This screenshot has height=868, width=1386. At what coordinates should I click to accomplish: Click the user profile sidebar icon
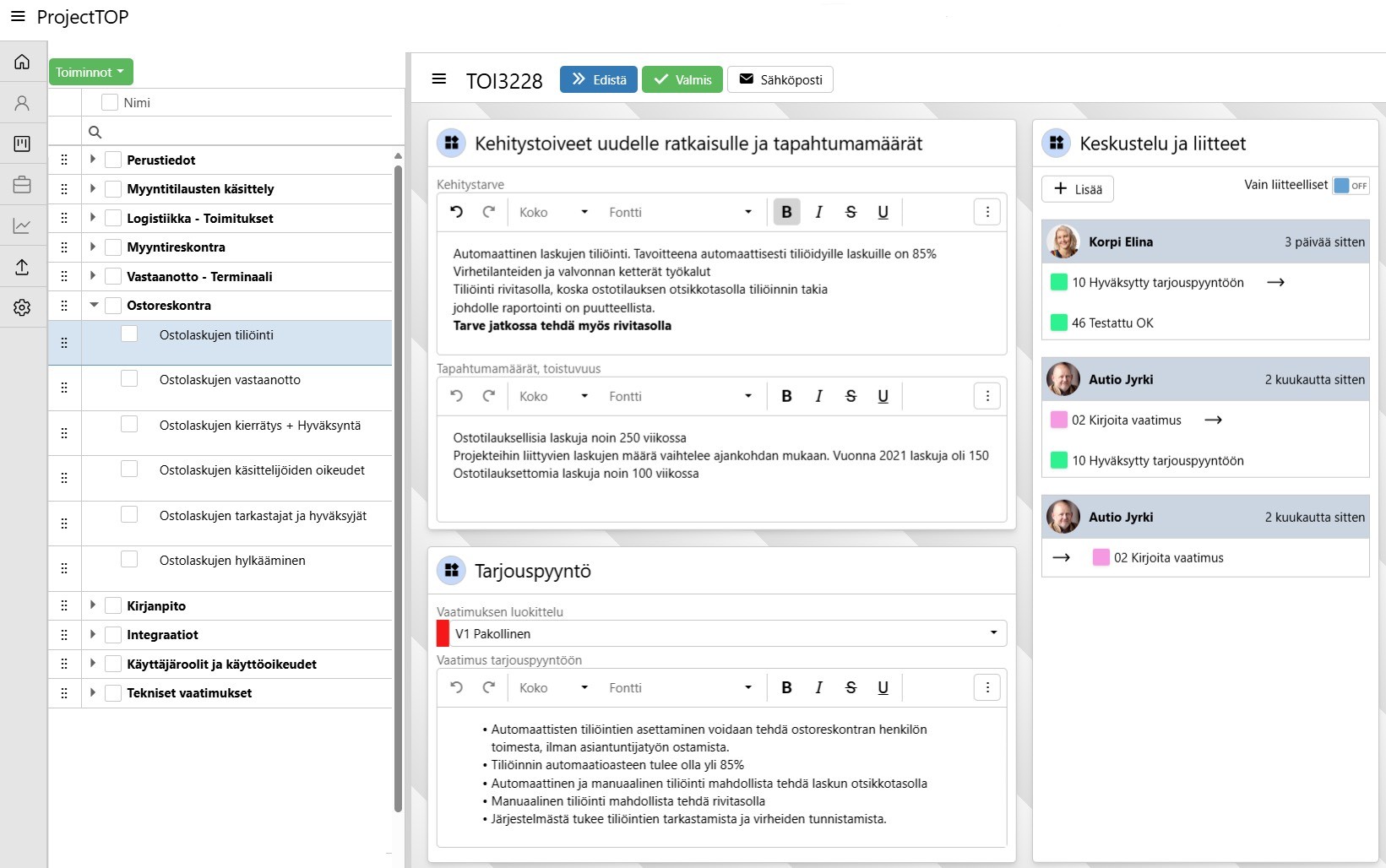22,103
